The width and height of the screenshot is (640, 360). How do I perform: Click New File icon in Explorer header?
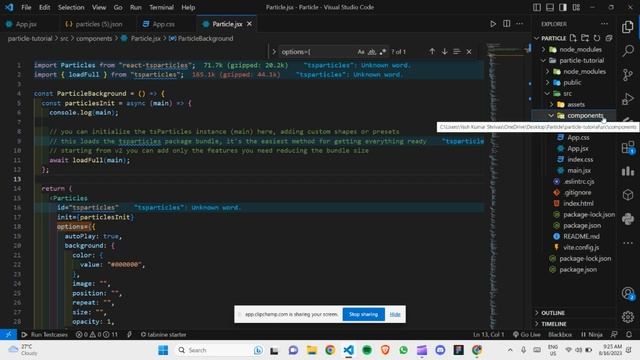[x=573, y=38]
